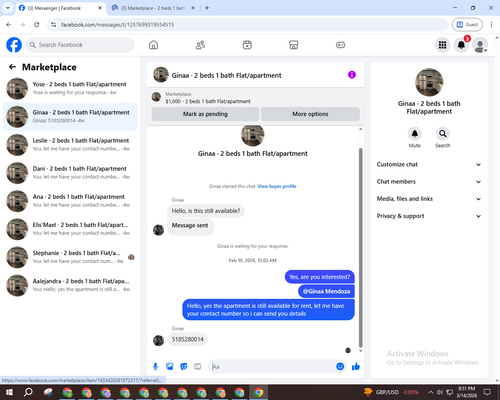500x400 pixels.
Task: Open the Facebook menu grid icon
Action: point(442,45)
